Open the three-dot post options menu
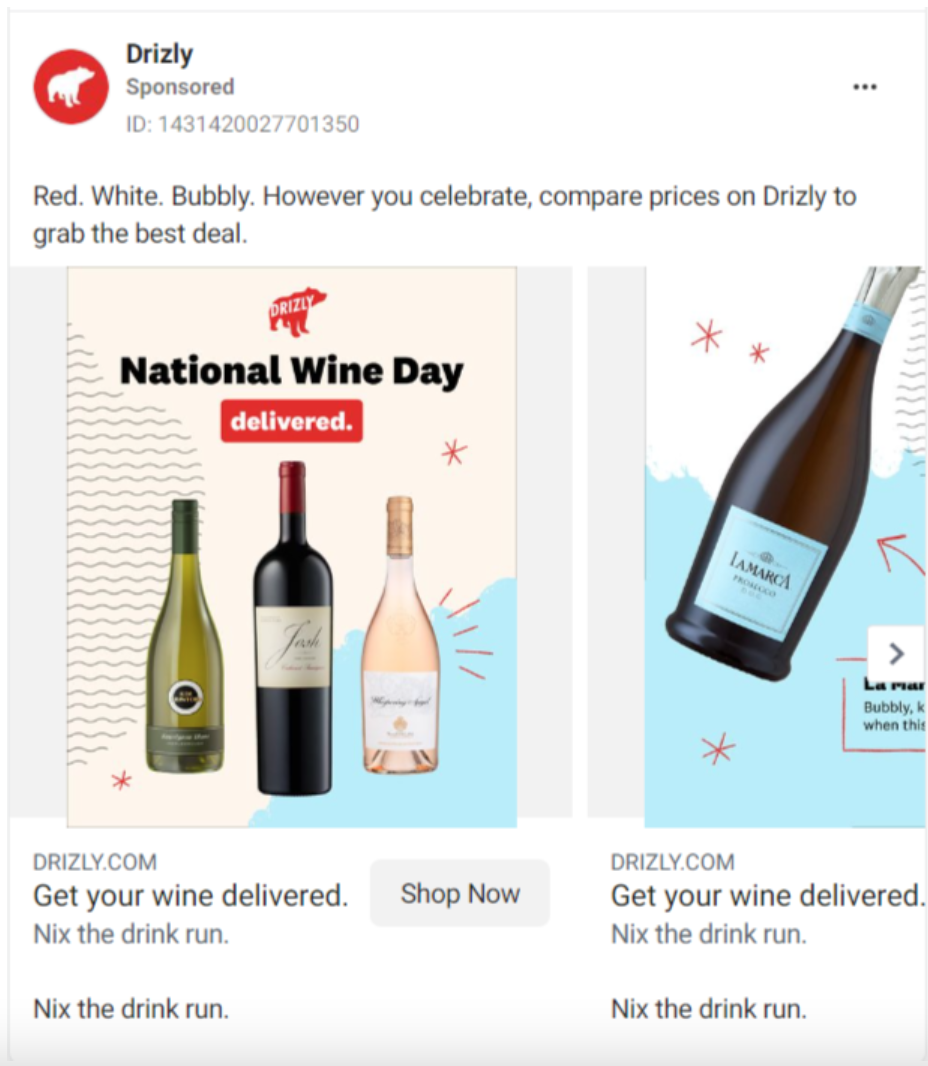This screenshot has height=1066, width=928. (x=865, y=87)
